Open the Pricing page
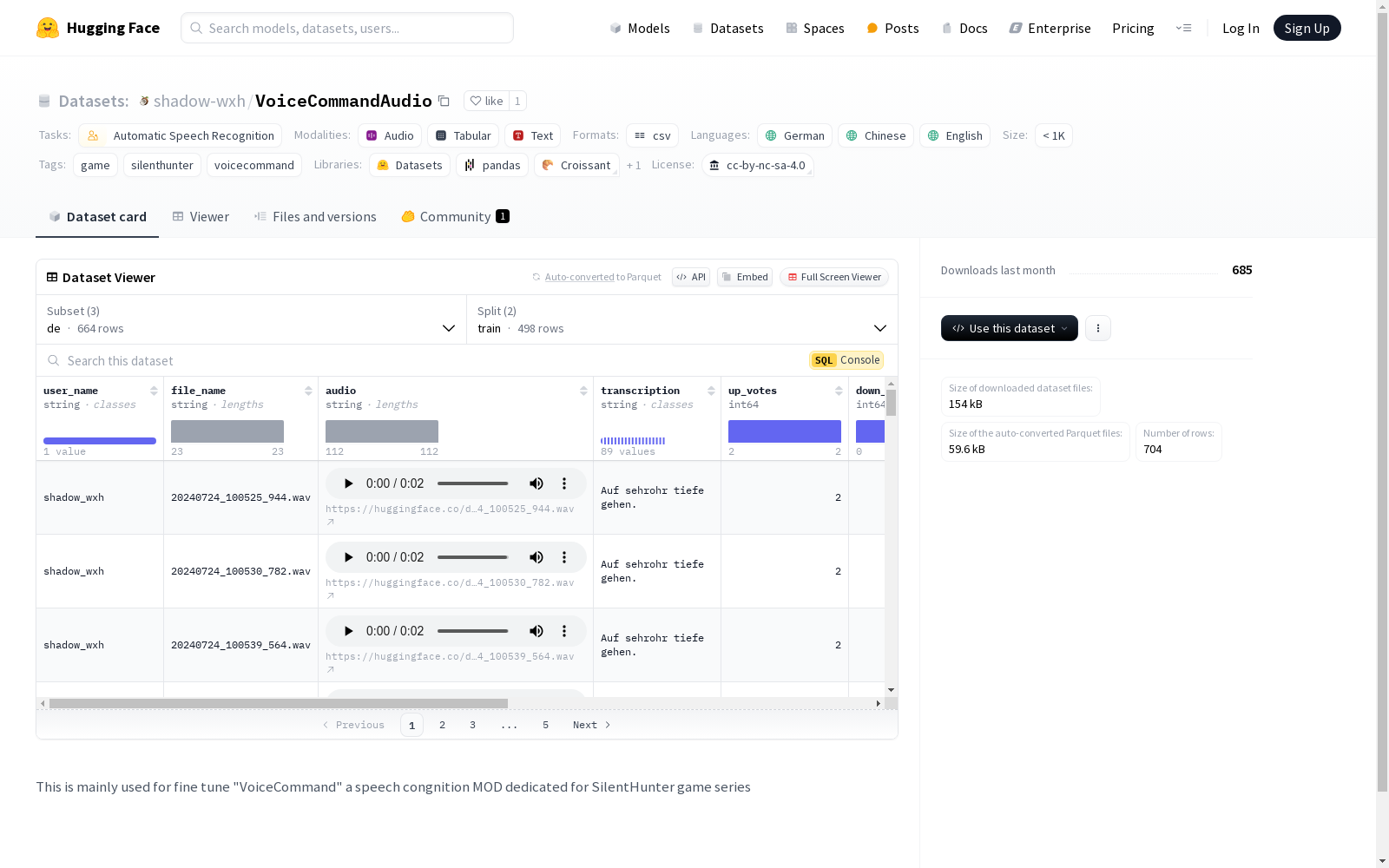This screenshot has height=868, width=1389. coord(1133,28)
